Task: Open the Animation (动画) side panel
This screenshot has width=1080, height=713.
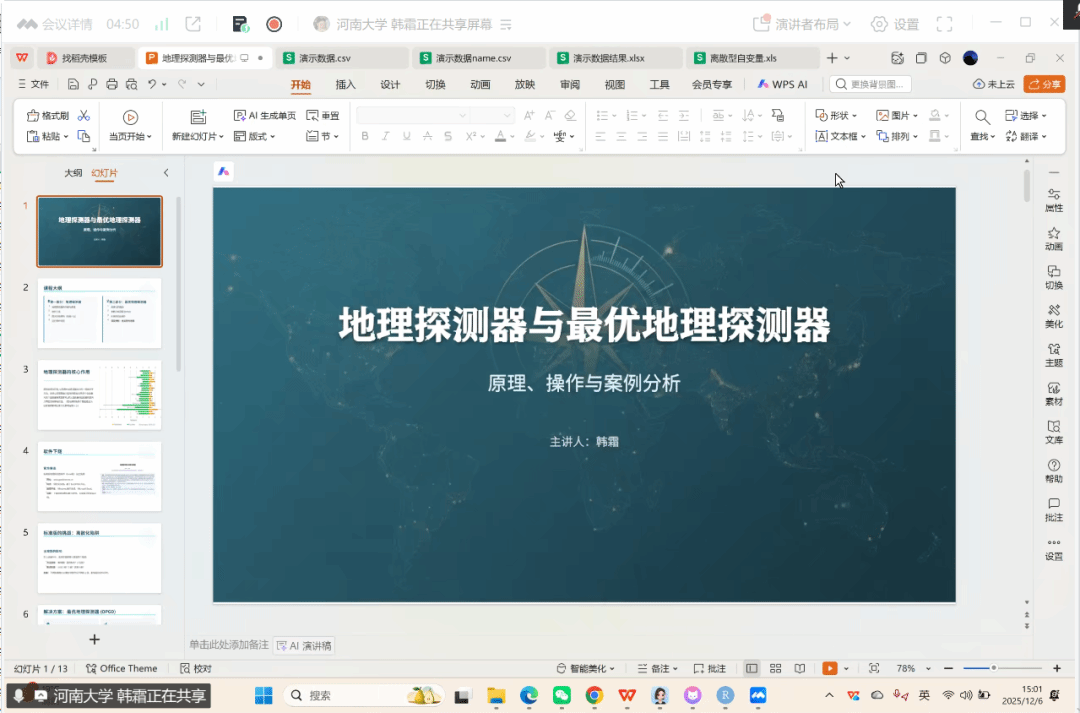Action: point(1053,238)
